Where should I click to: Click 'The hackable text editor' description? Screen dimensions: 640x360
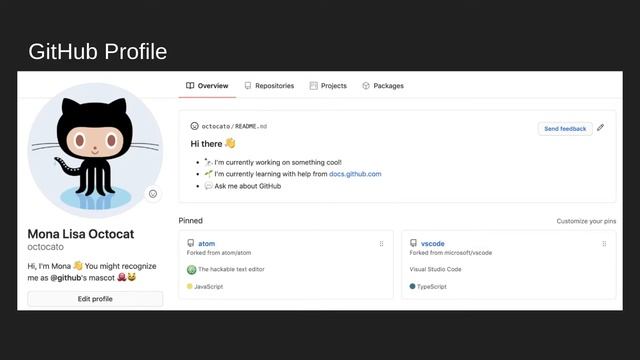tap(231, 269)
